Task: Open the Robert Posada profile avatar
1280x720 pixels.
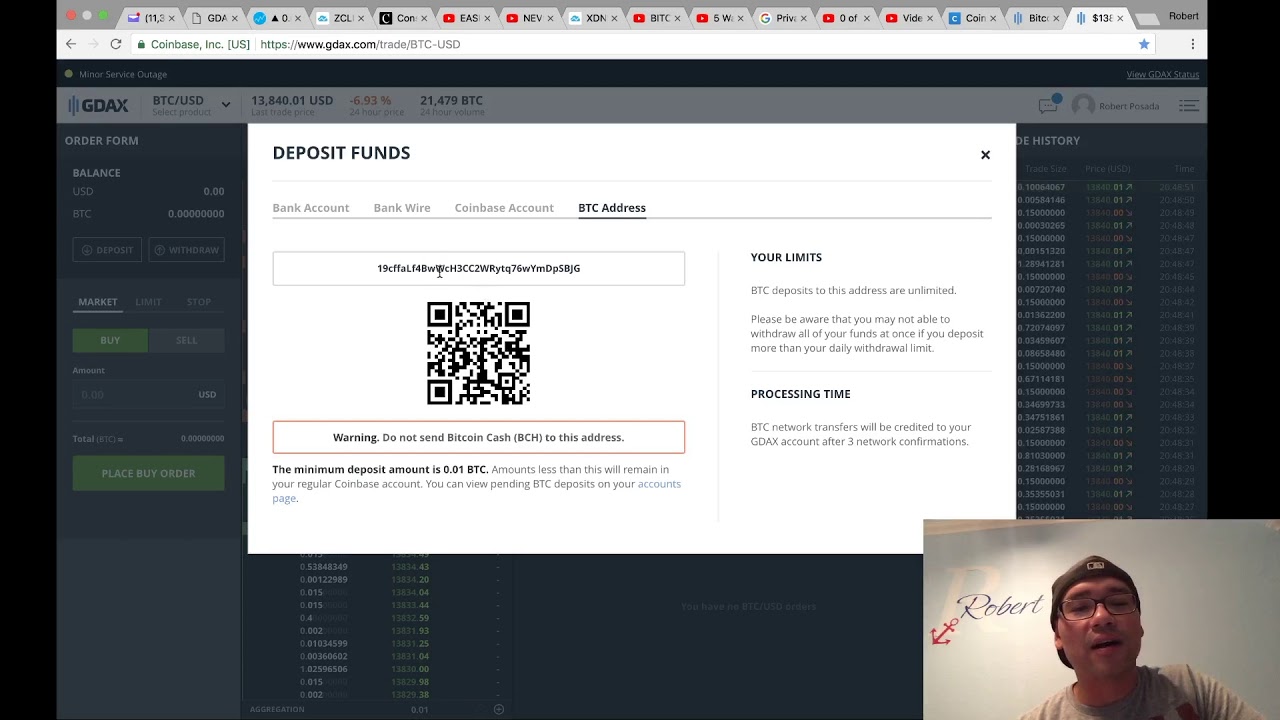Action: [1083, 105]
